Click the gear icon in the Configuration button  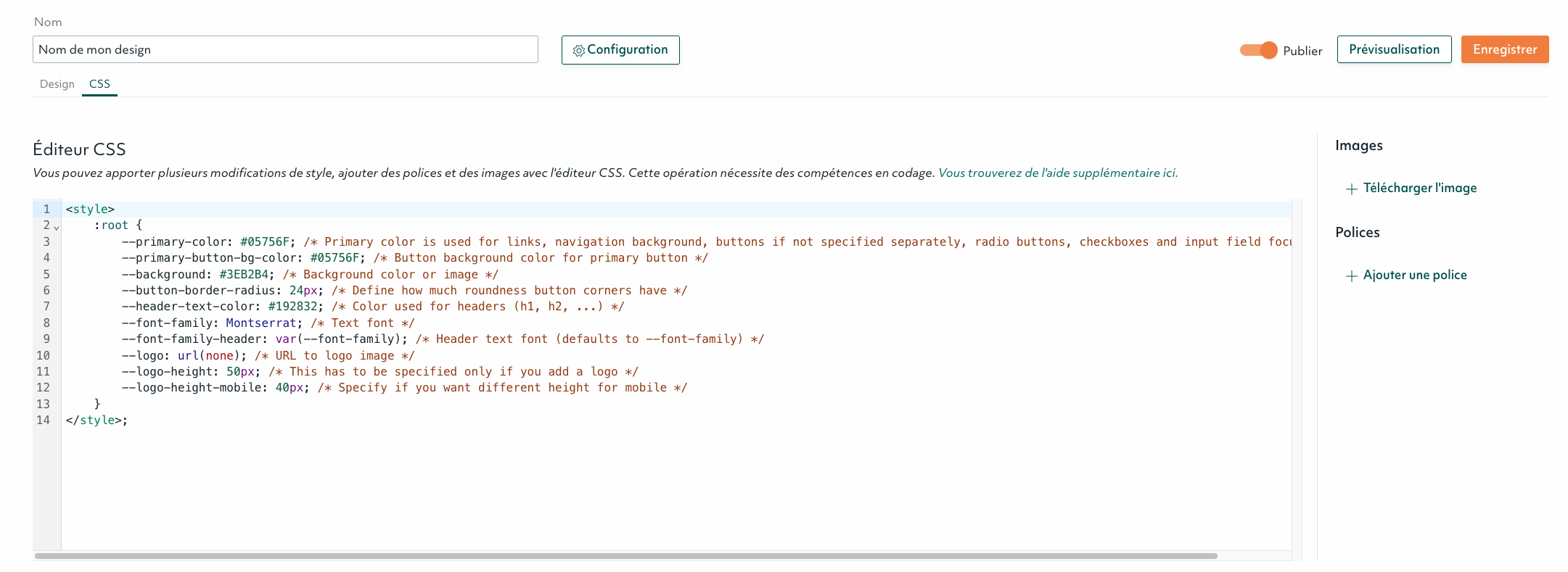point(578,51)
